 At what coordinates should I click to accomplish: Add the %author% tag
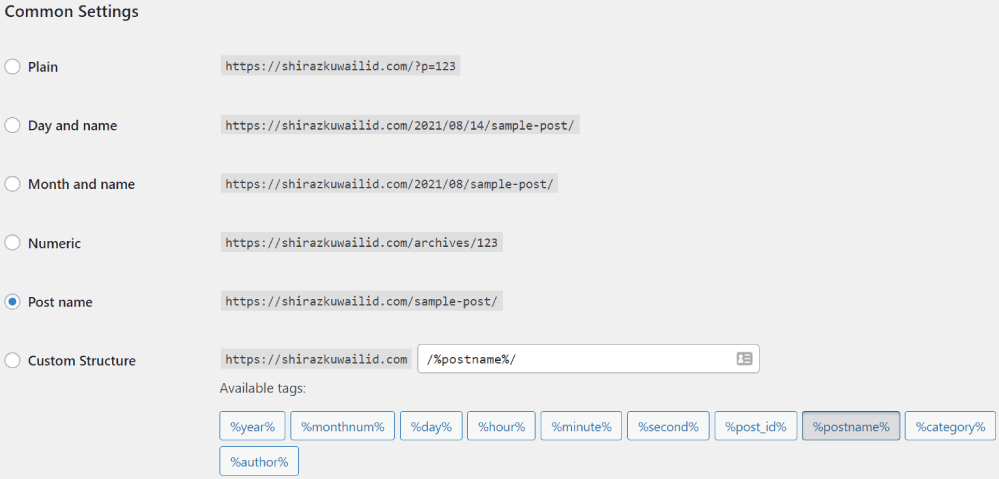(x=259, y=461)
